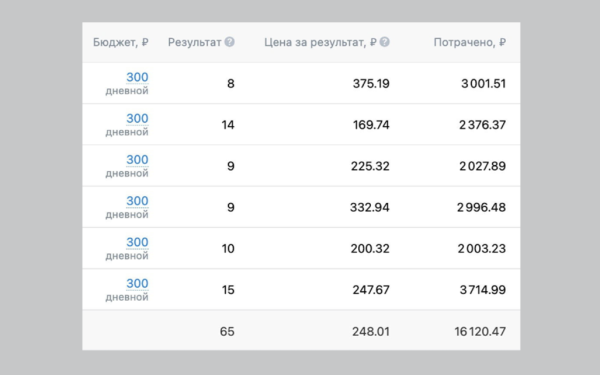Select the price value 375.19
This screenshot has width=600, height=375.
pyautogui.click(x=371, y=83)
